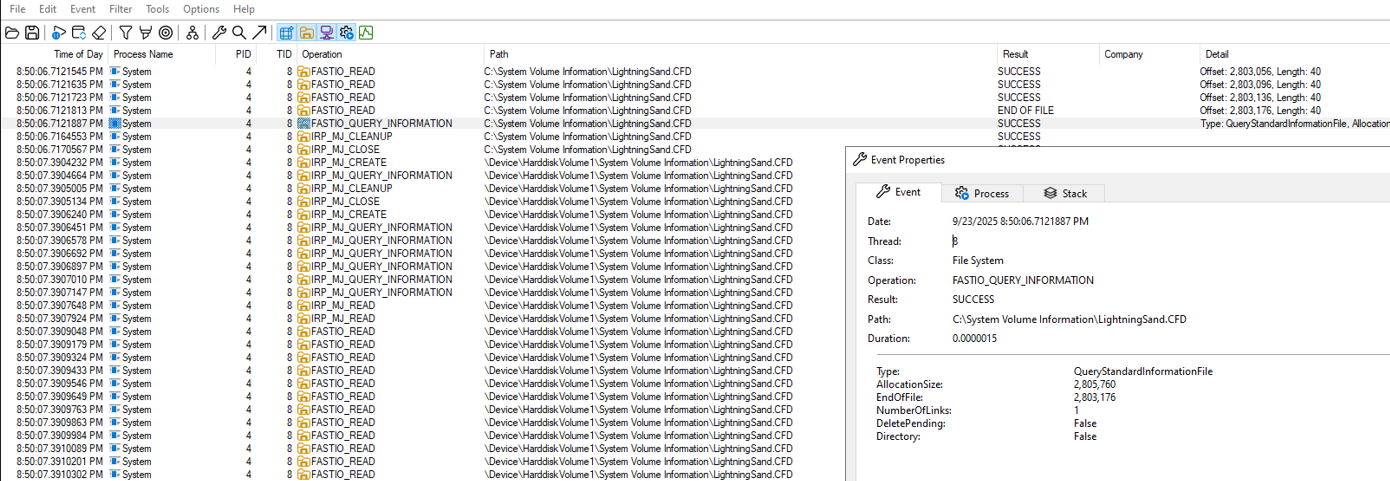Toggle Show Profiling Events
The width and height of the screenshot is (1390, 481).
point(366,33)
